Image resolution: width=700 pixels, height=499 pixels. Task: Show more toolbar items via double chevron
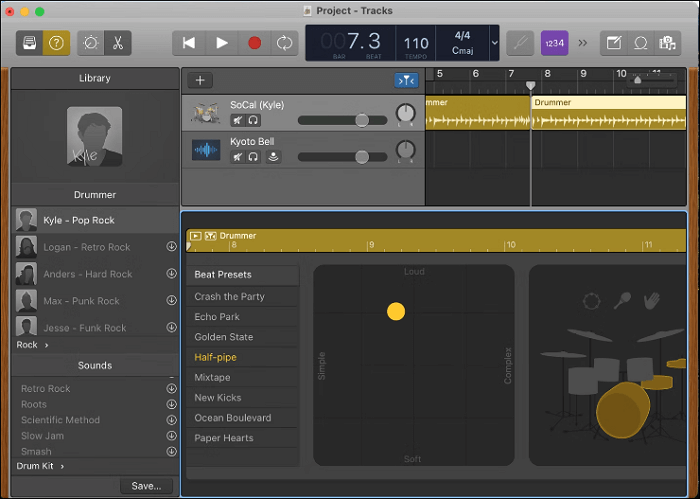coord(583,43)
